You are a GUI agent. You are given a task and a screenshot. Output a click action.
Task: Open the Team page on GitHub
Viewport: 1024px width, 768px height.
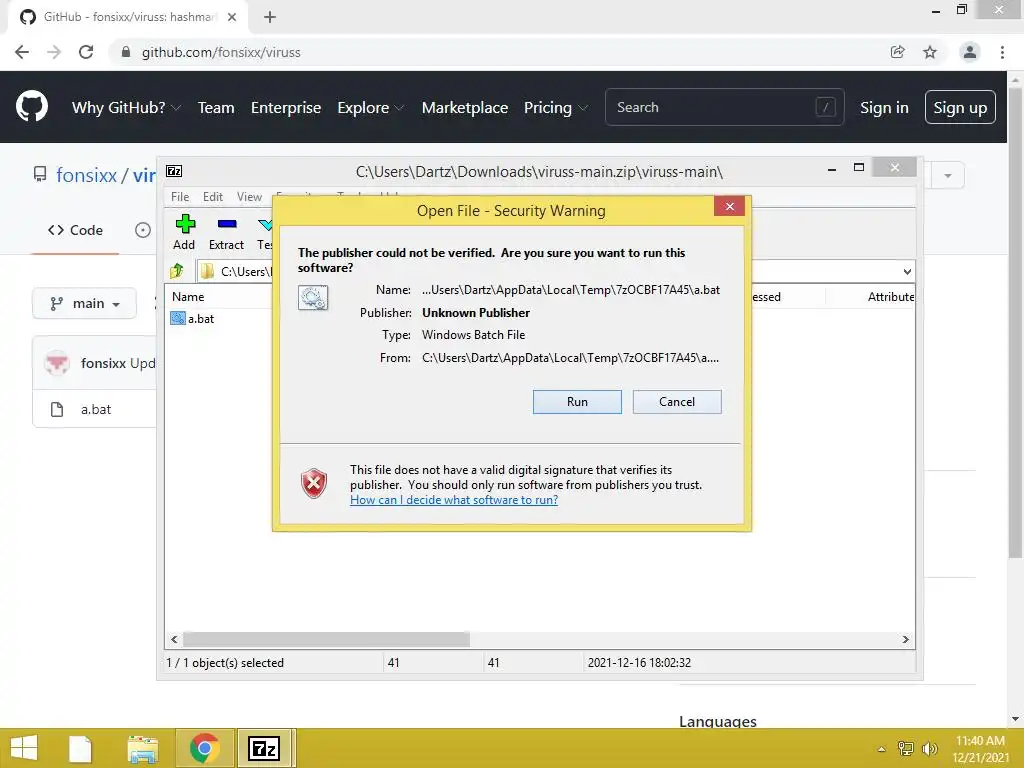[x=216, y=108]
